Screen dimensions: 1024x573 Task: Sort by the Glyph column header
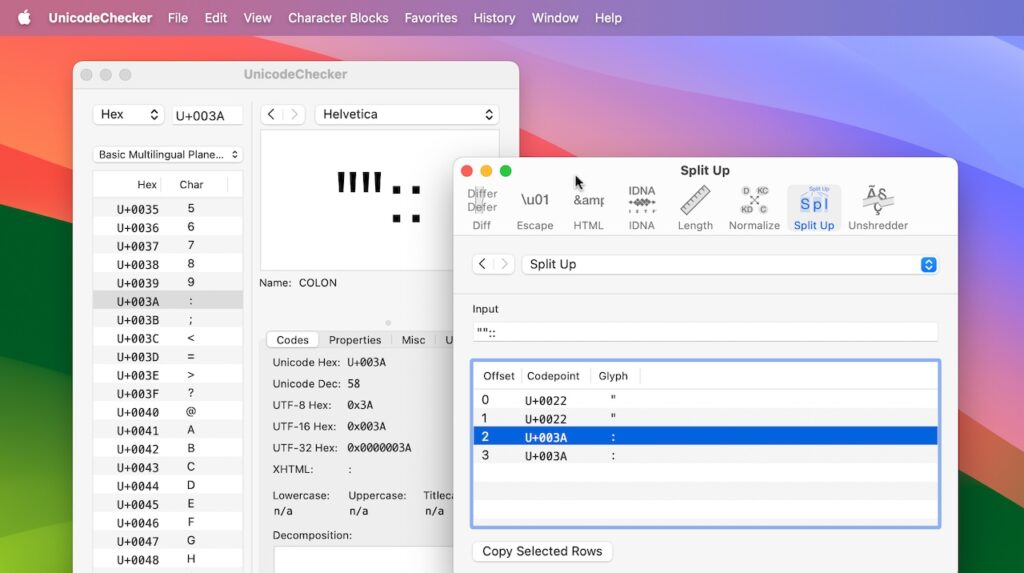613,376
